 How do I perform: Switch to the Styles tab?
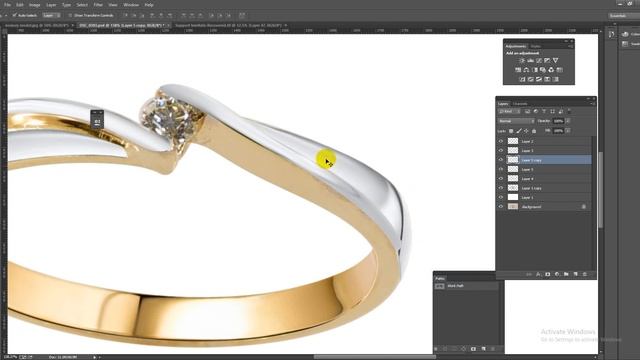pos(536,46)
